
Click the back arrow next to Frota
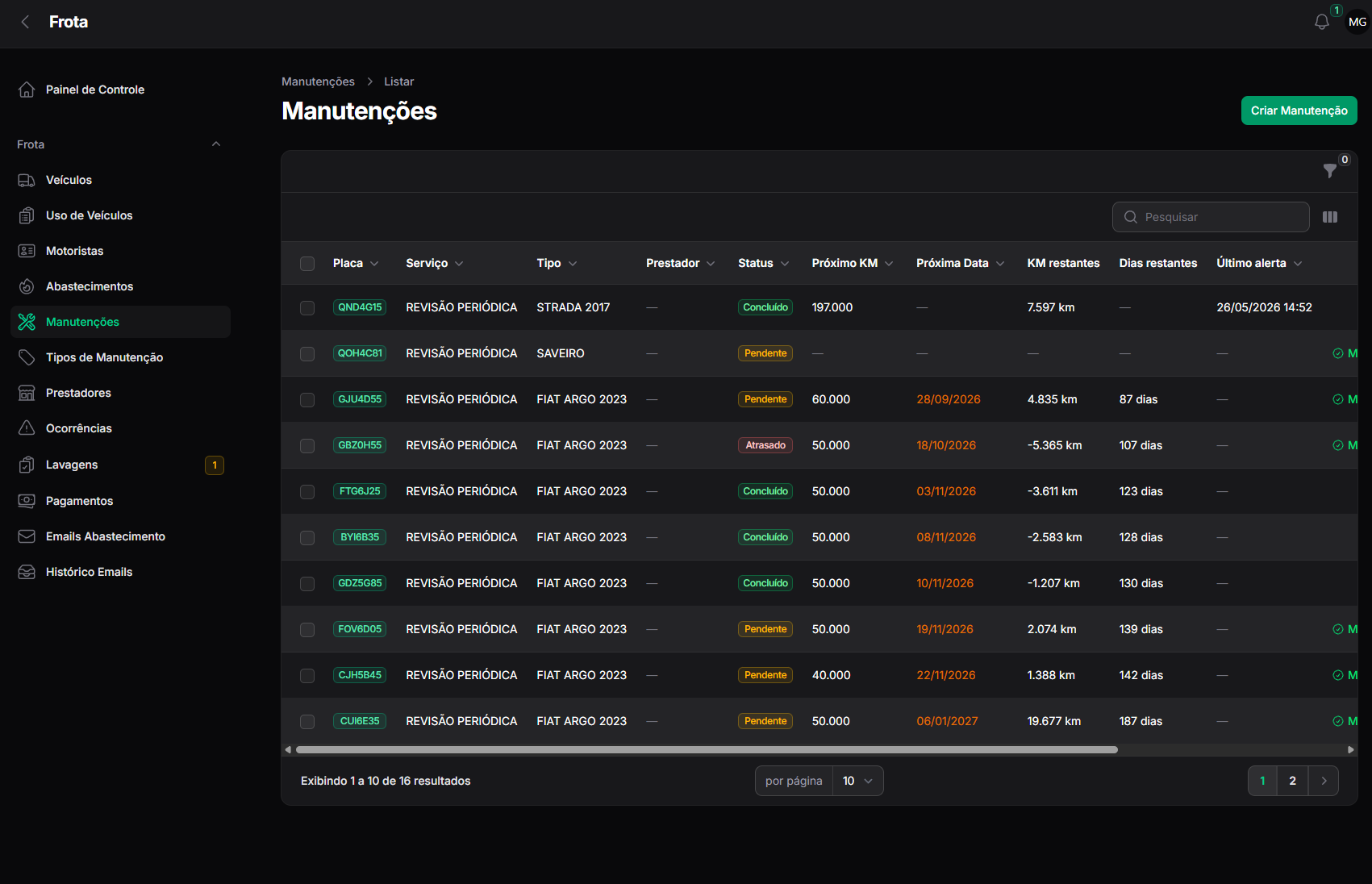pos(26,22)
